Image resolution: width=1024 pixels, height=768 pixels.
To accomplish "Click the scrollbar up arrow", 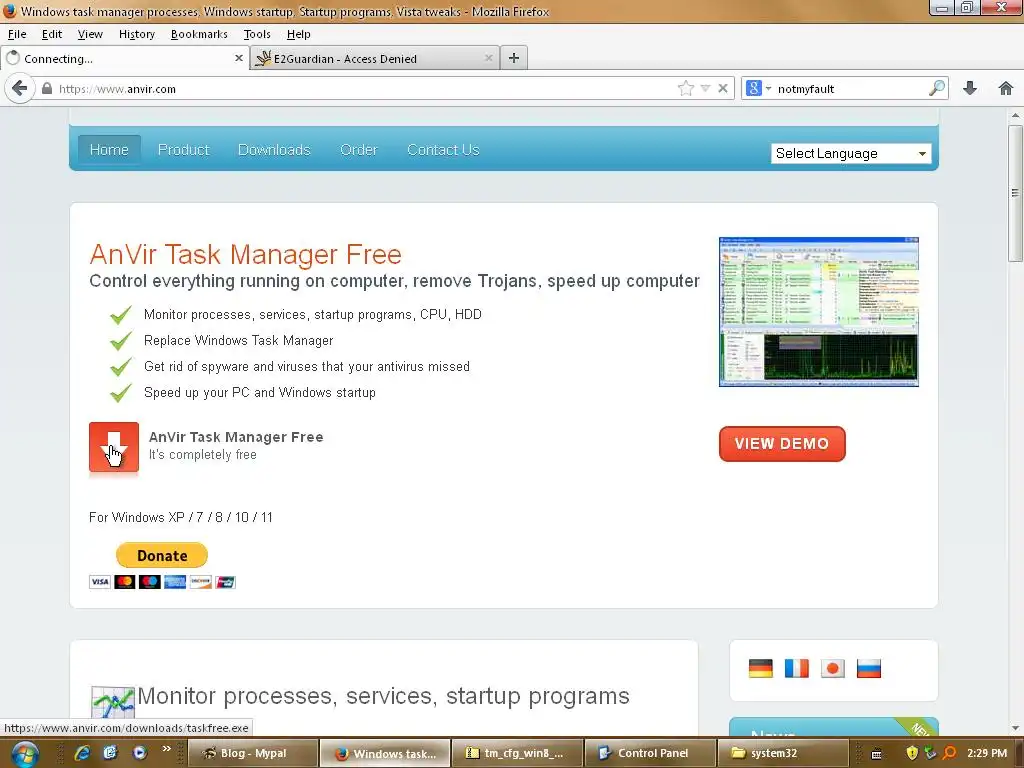I will [1015, 116].
